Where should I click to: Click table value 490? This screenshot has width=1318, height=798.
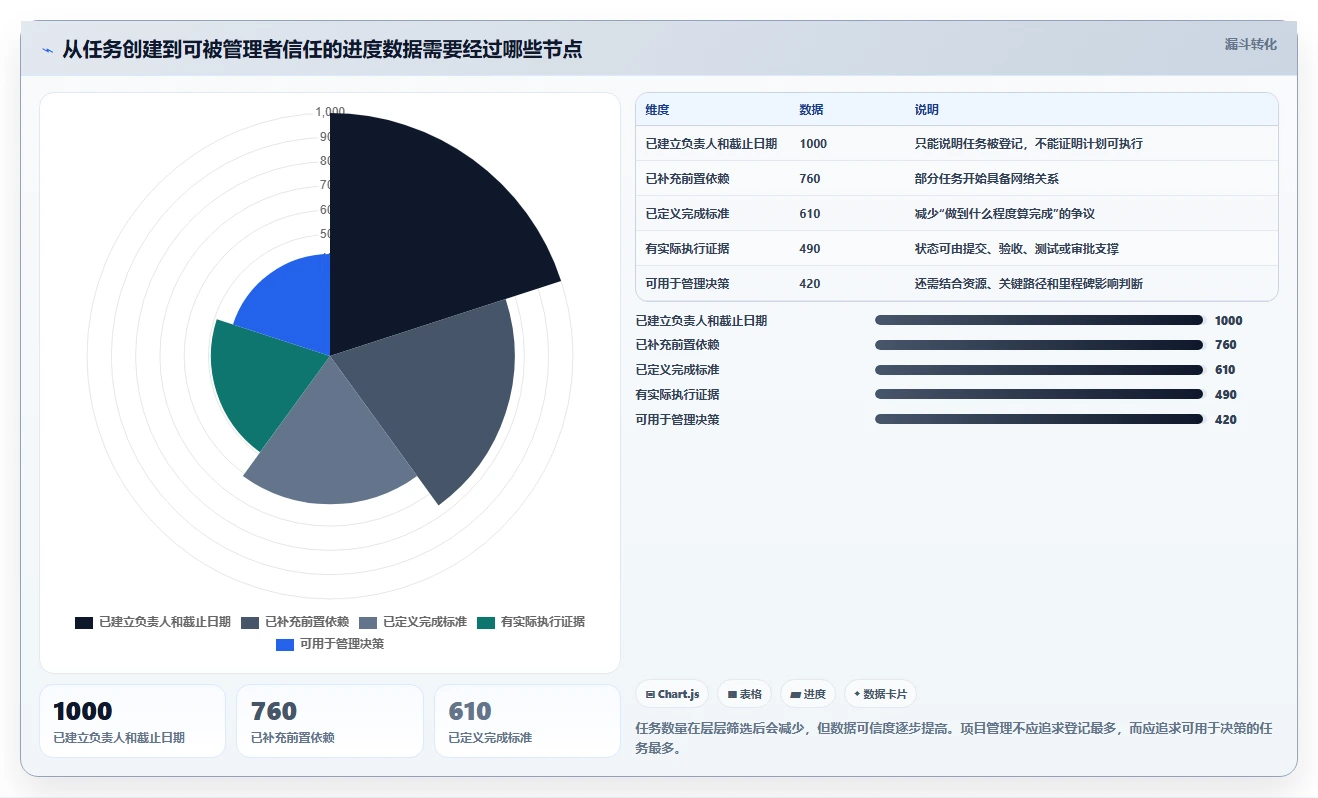click(810, 249)
